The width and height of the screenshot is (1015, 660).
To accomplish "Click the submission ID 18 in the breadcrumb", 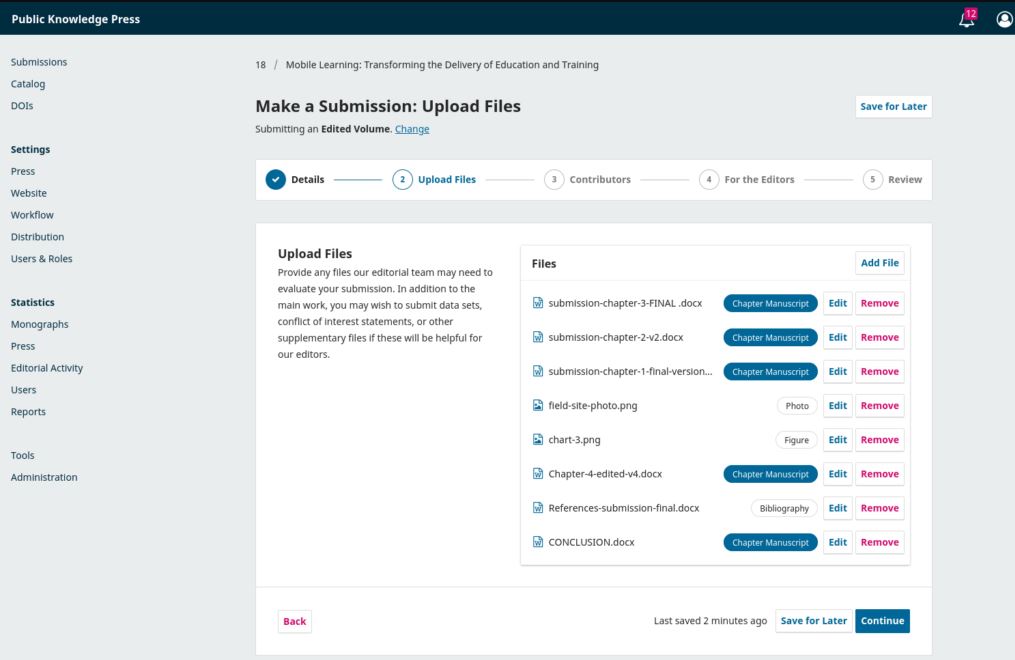I will (x=260, y=65).
